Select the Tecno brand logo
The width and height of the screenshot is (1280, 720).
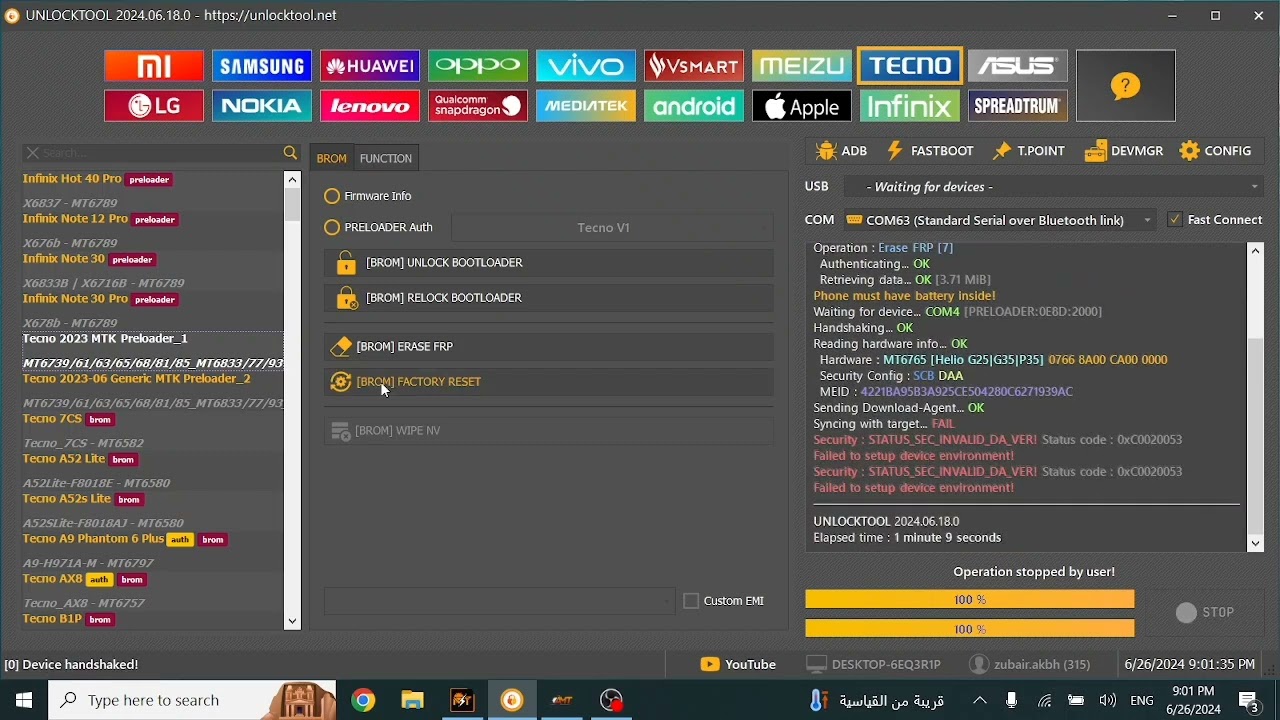coord(910,66)
